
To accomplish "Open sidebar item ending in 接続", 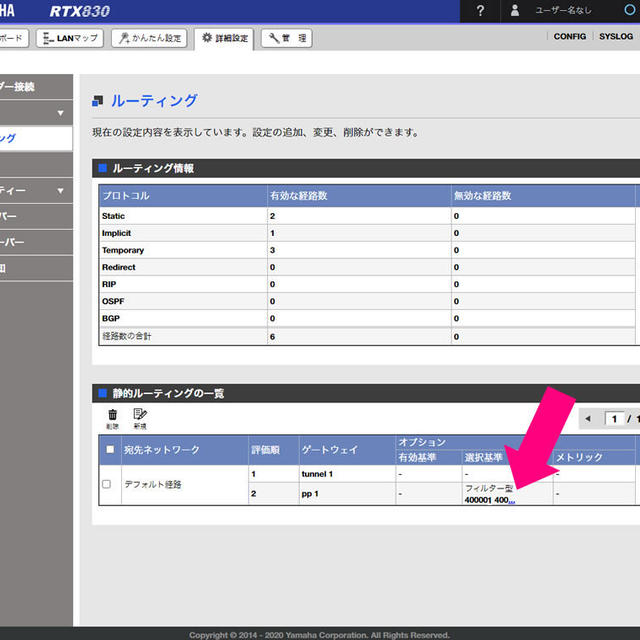I will (36, 87).
